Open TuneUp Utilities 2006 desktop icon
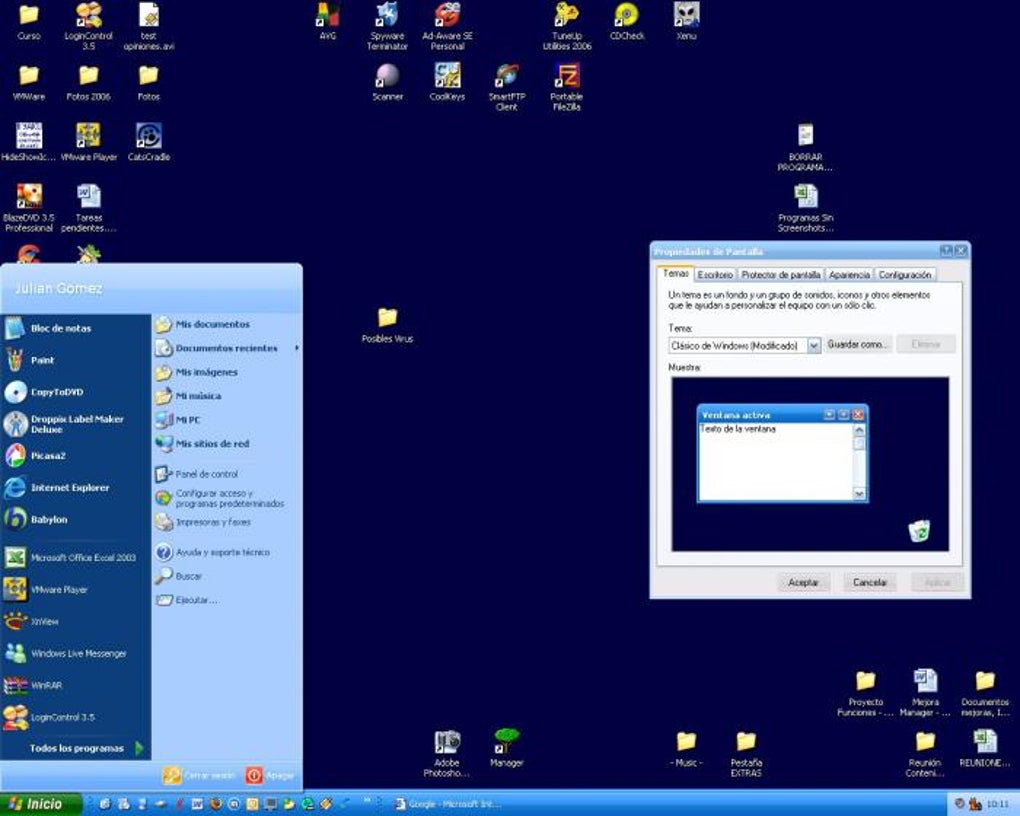This screenshot has width=1020, height=816. (567, 26)
